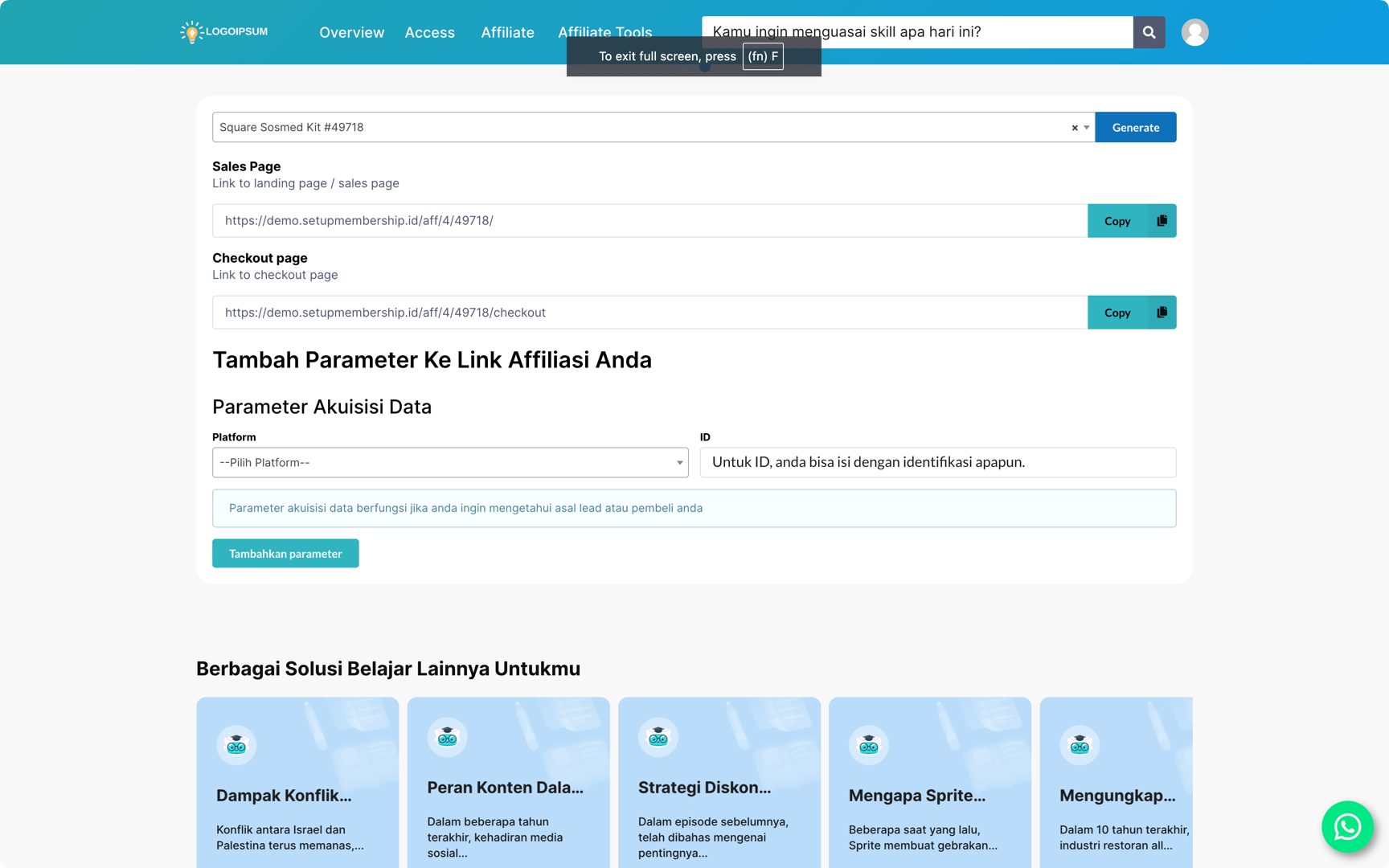Click the Tambahkan parameter button
Viewport: 1389px width, 868px height.
click(x=285, y=553)
